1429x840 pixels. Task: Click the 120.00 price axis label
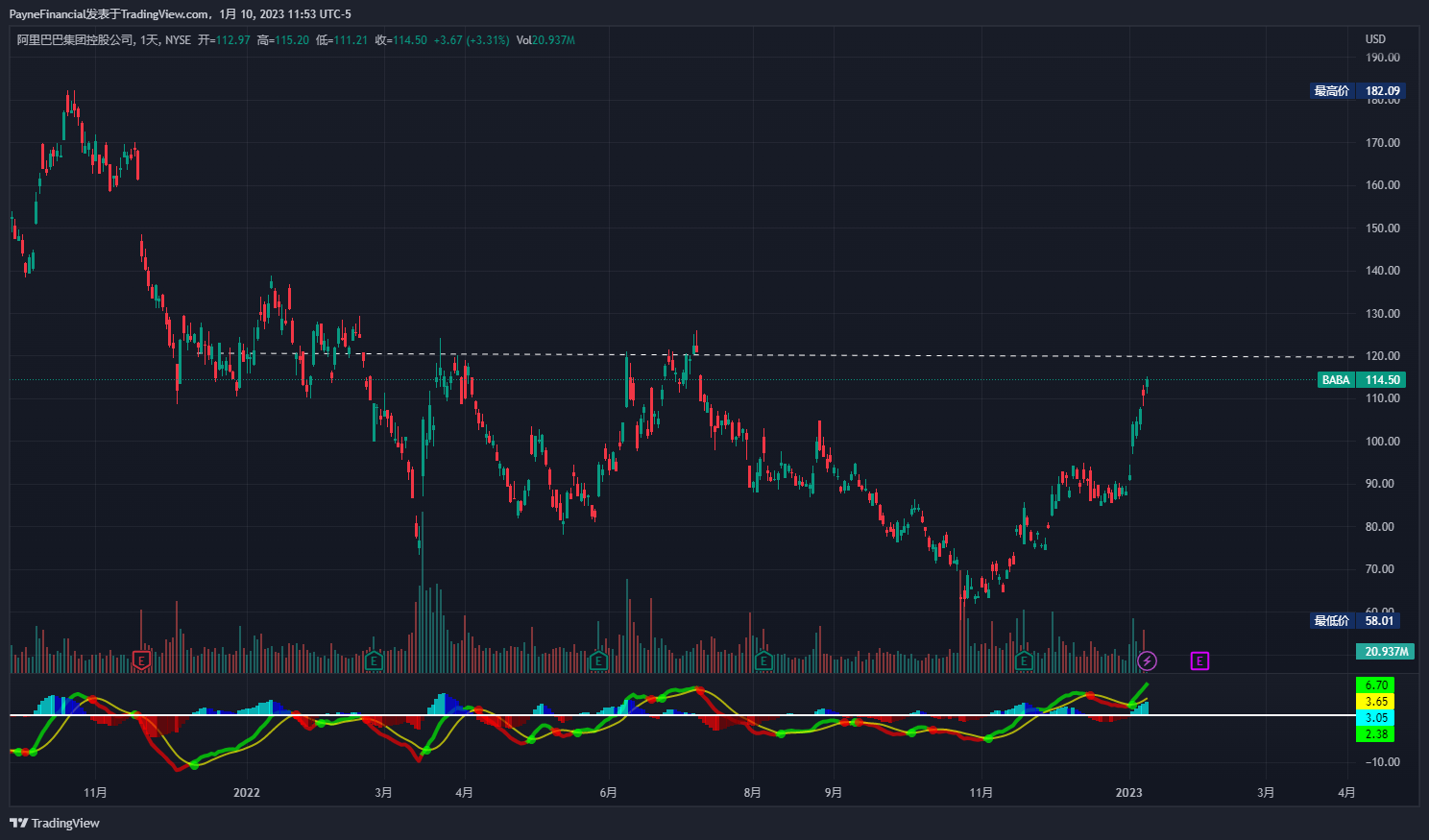tap(1383, 356)
